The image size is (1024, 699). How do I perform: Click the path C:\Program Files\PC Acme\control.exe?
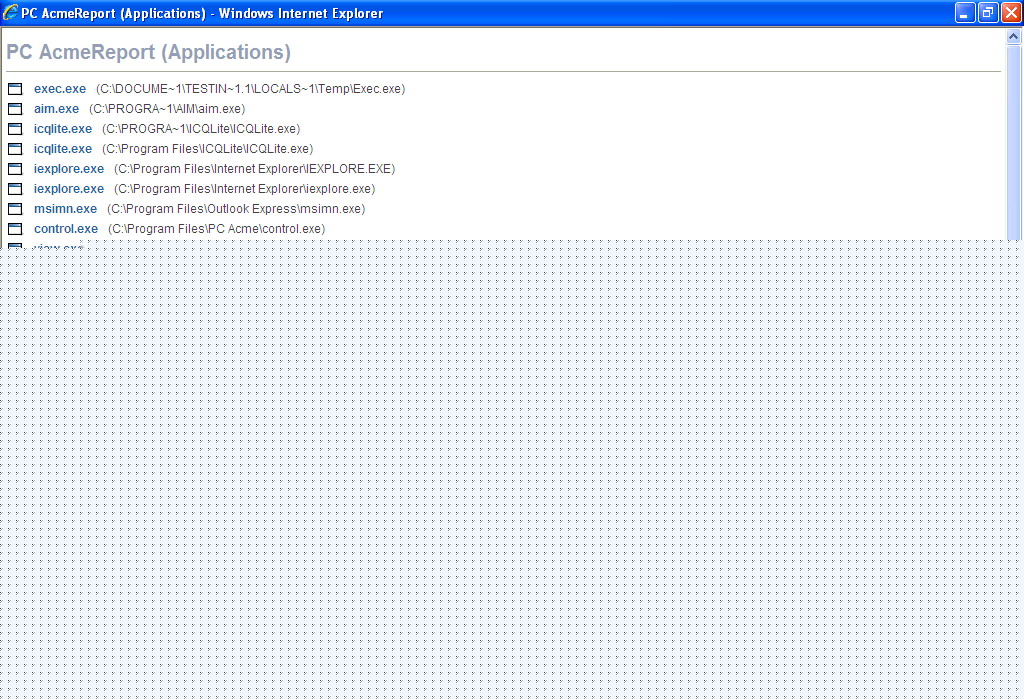tap(217, 229)
